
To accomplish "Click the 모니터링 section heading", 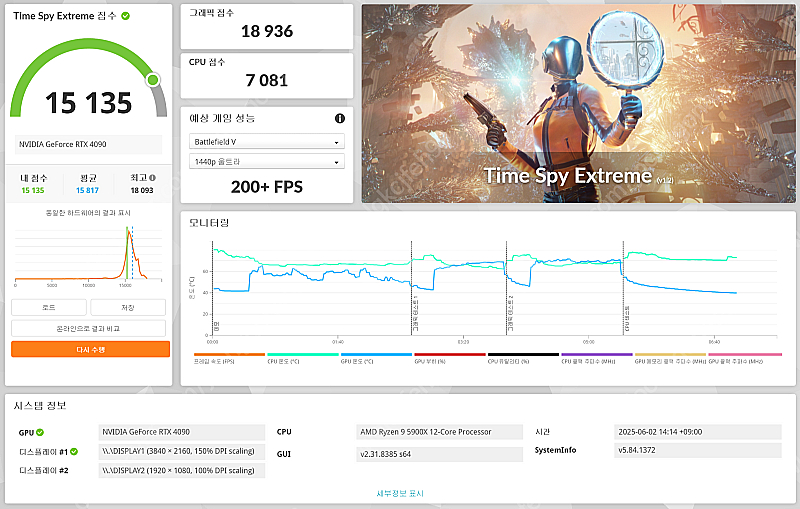I will [209, 223].
